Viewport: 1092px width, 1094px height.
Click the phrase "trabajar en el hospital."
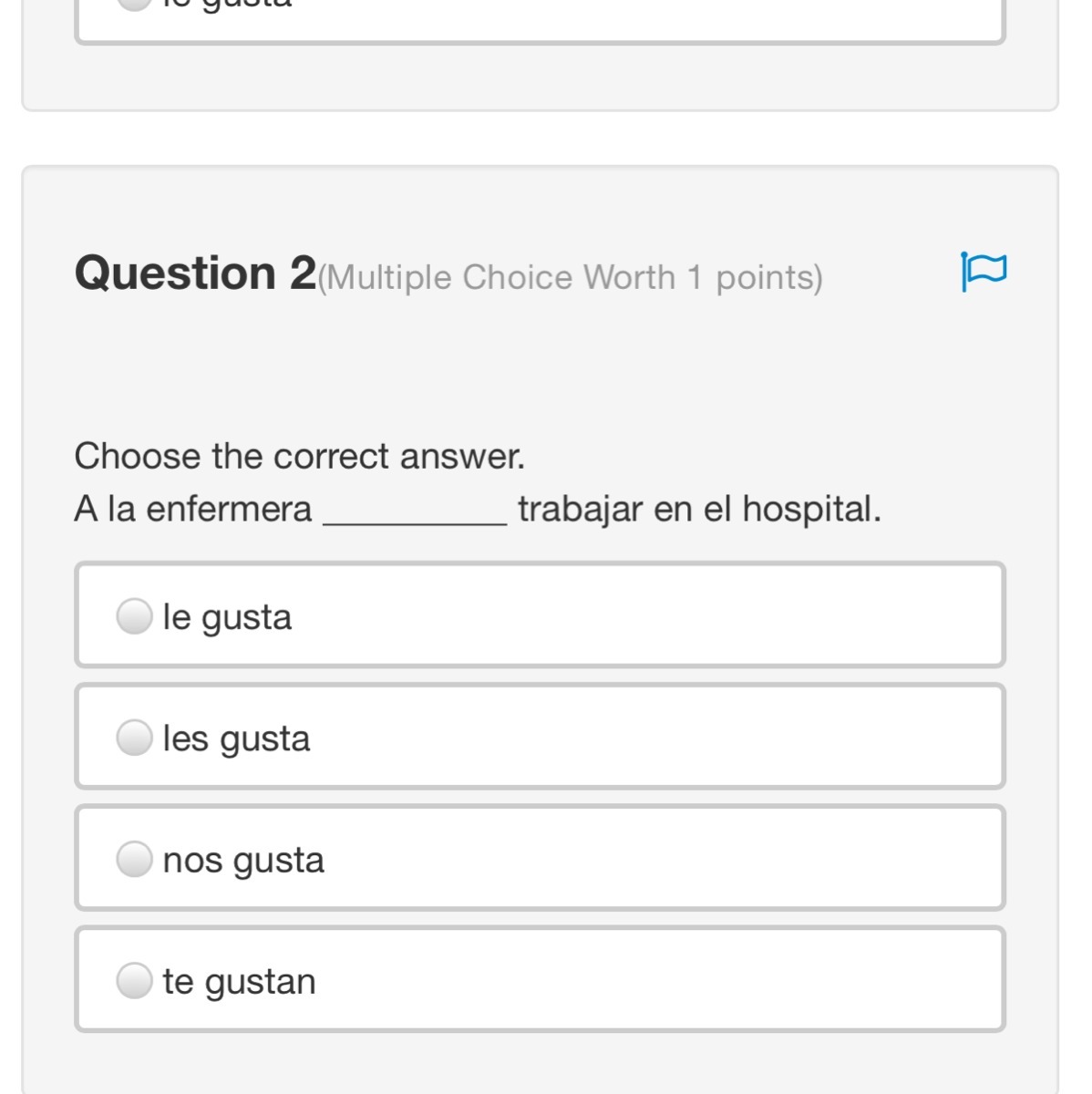point(699,509)
